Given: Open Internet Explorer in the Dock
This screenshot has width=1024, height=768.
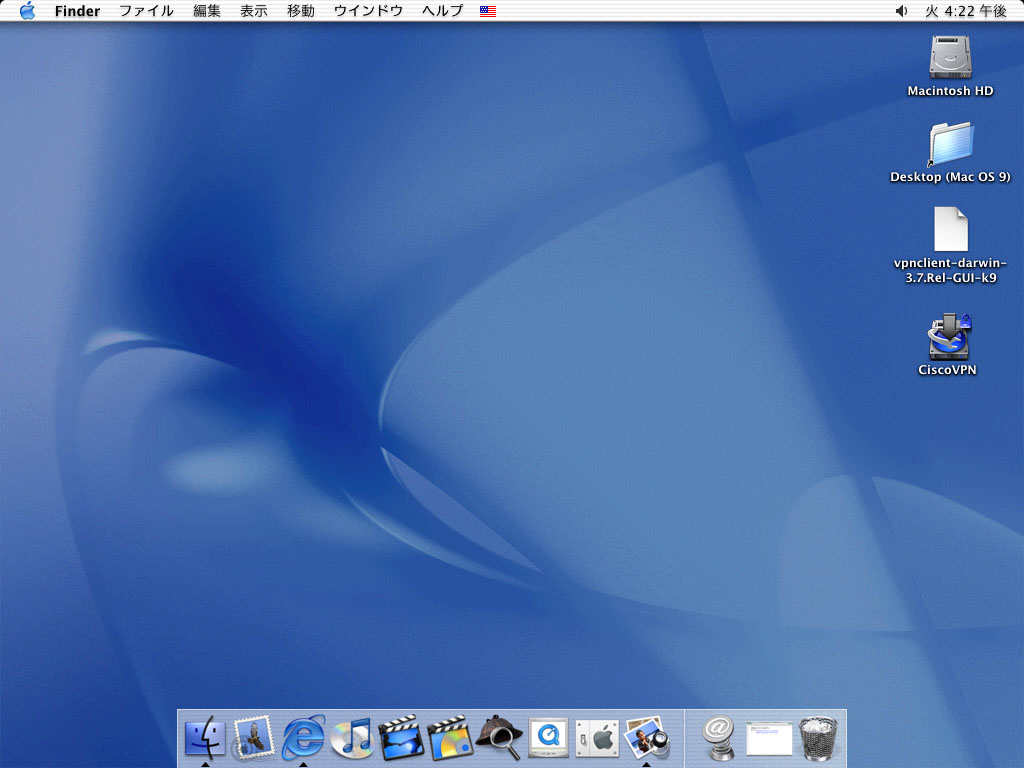Looking at the screenshot, I should pyautogui.click(x=303, y=738).
